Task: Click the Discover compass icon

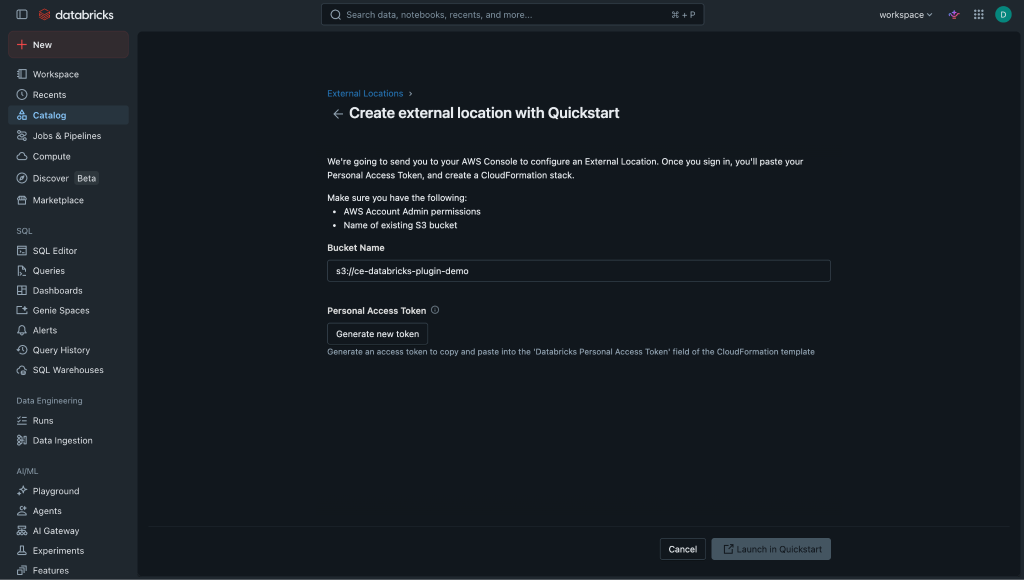Action: pyautogui.click(x=22, y=178)
